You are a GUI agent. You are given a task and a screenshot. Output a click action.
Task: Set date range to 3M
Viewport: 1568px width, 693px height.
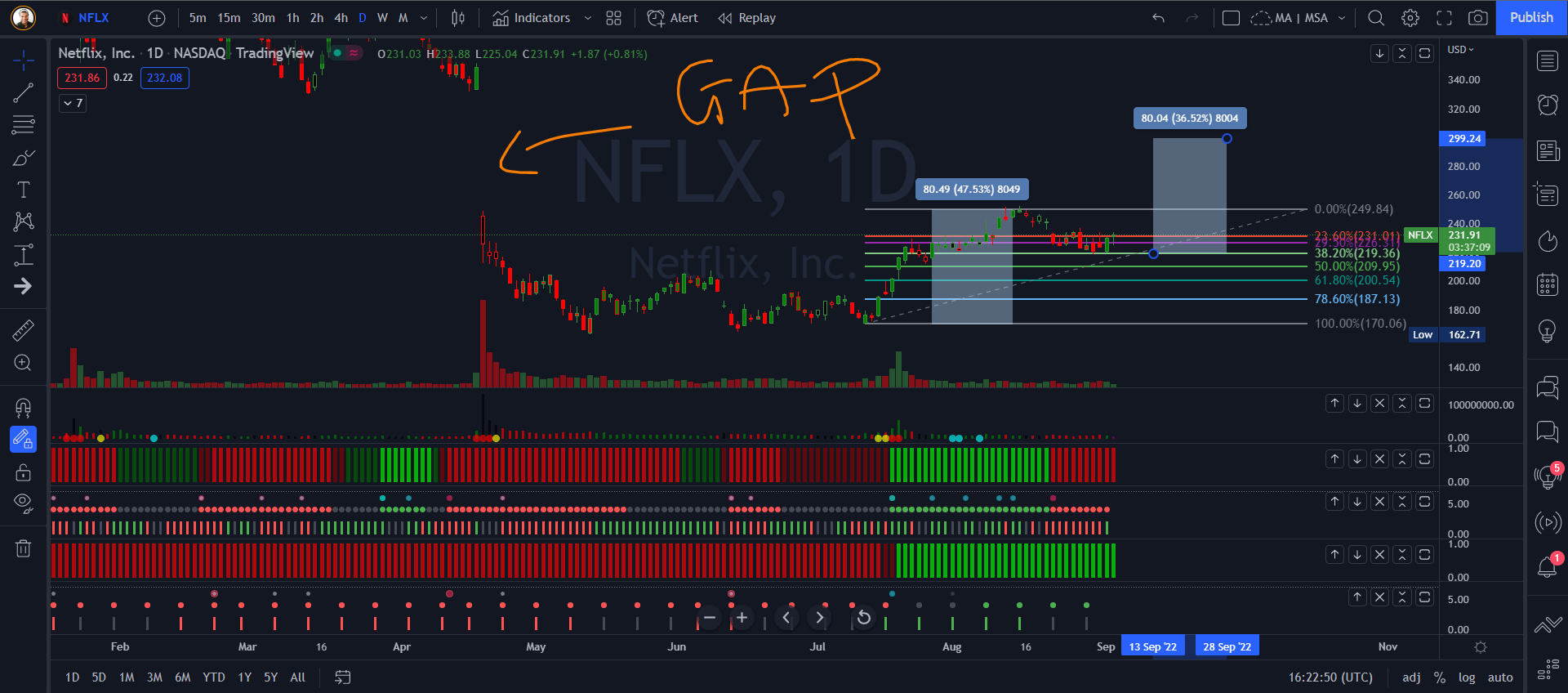154,677
